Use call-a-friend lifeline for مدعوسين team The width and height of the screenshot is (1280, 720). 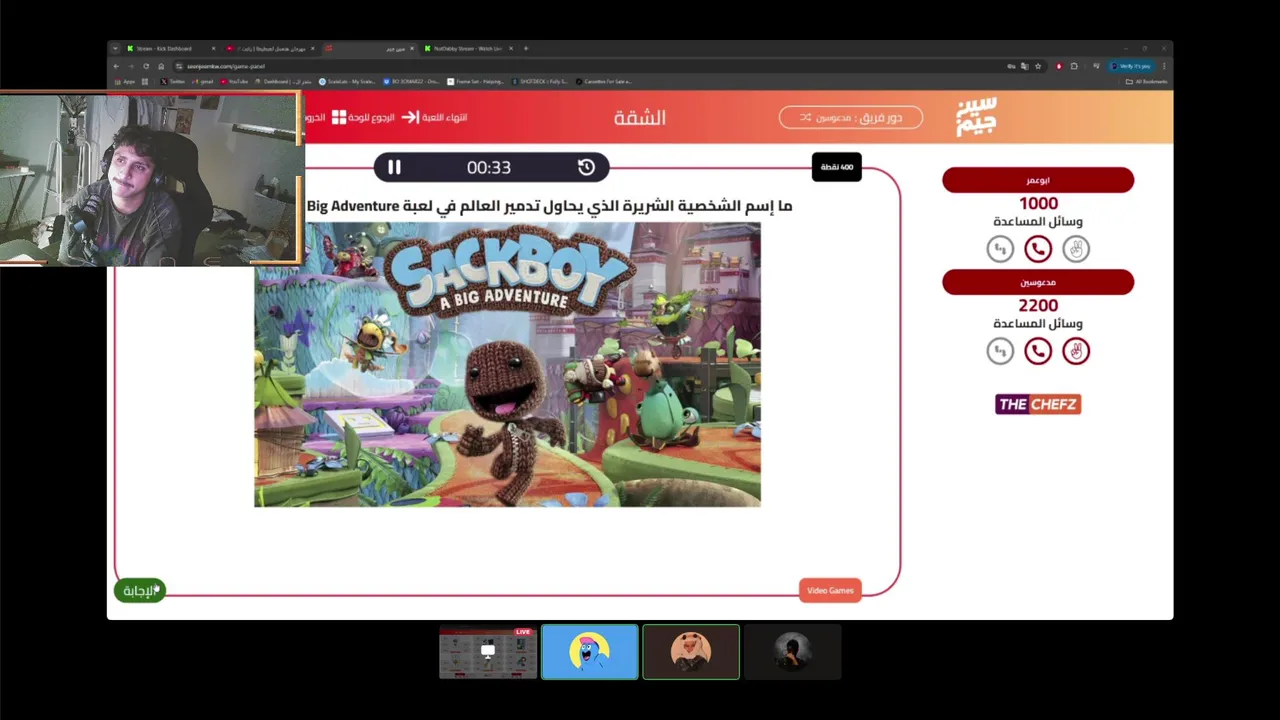(1038, 351)
